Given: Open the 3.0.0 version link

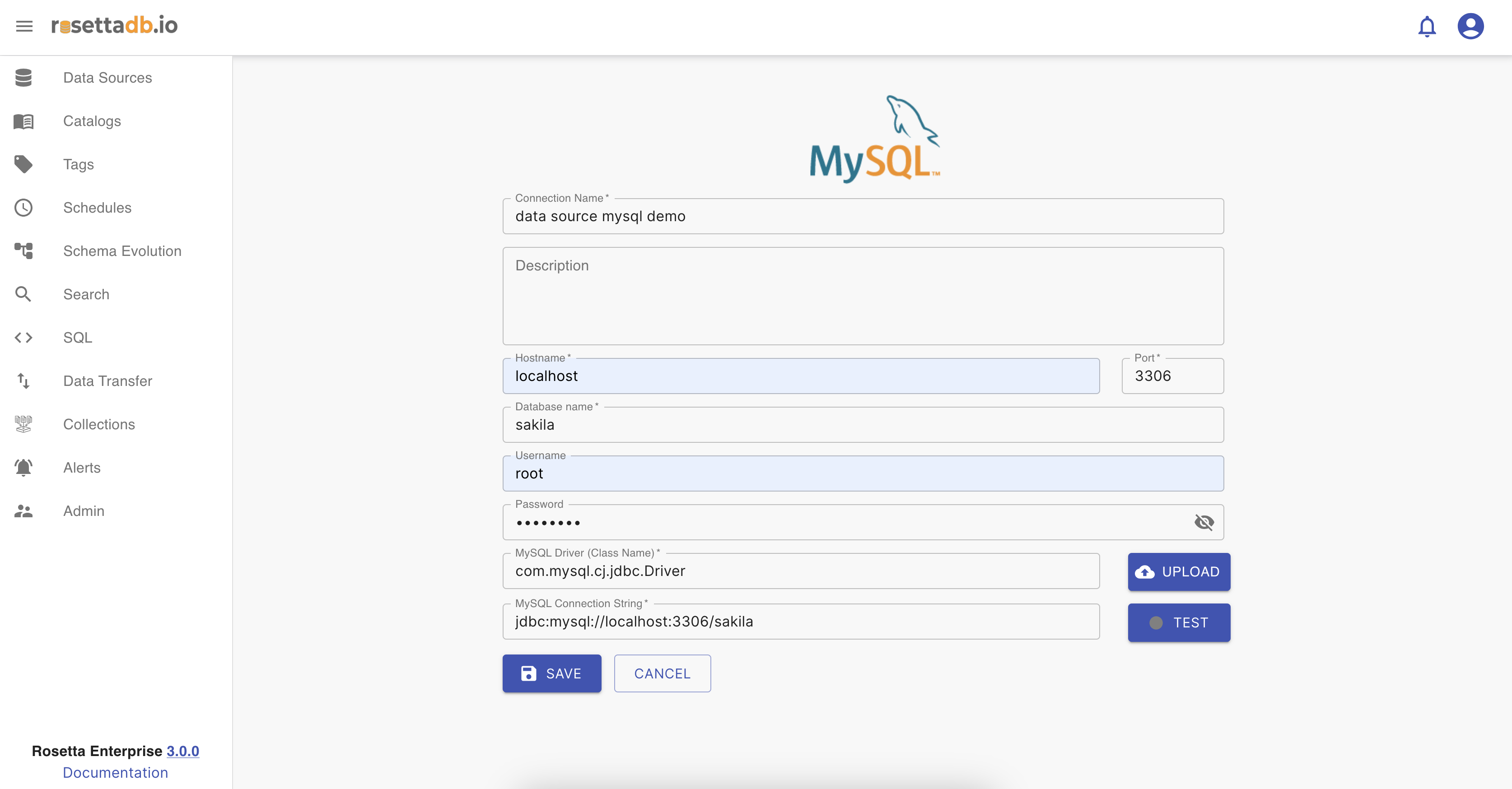Looking at the screenshot, I should click(182, 751).
